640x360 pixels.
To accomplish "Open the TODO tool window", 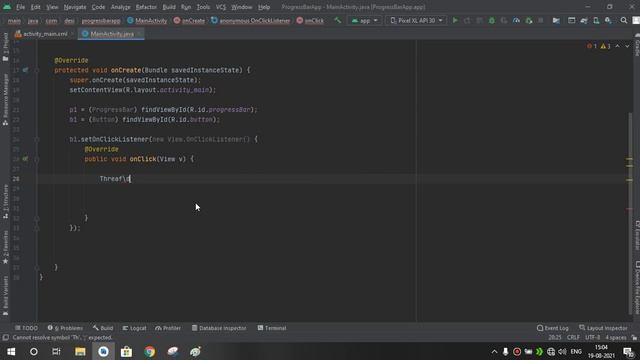I will 27,328.
